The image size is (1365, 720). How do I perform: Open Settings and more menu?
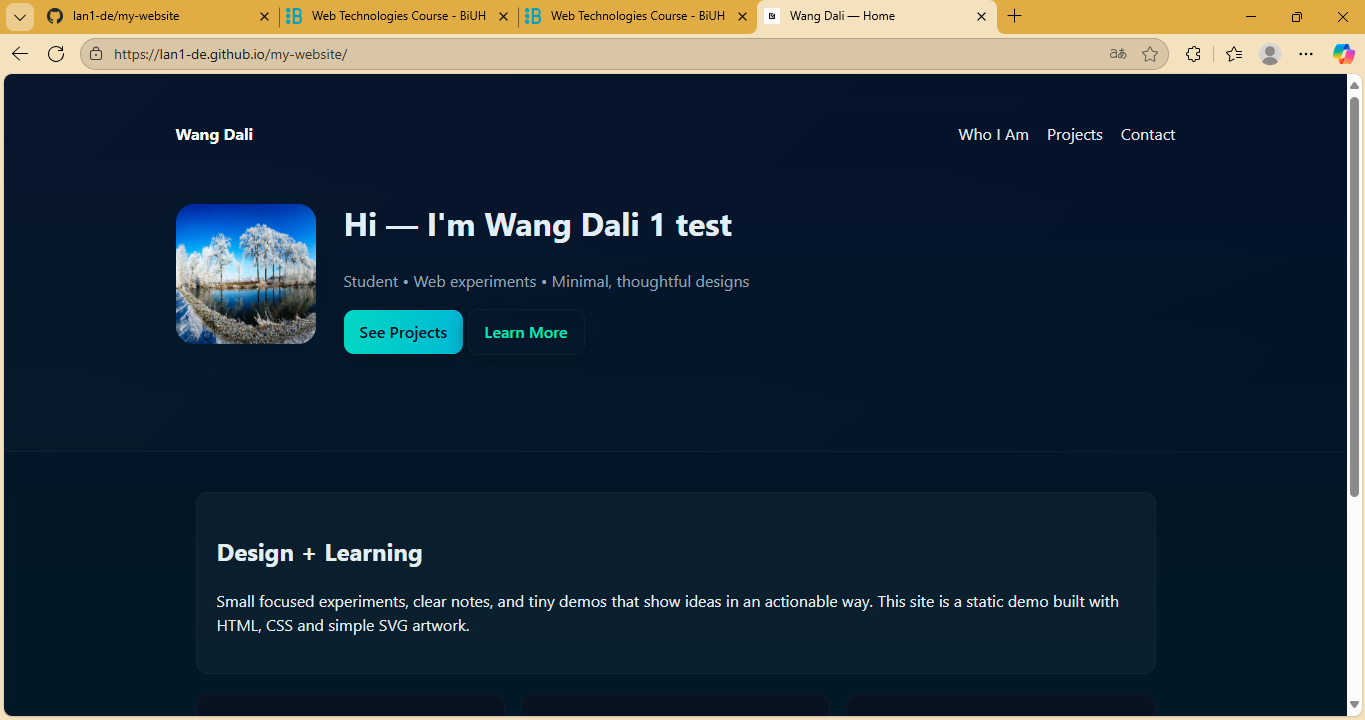[x=1306, y=54]
